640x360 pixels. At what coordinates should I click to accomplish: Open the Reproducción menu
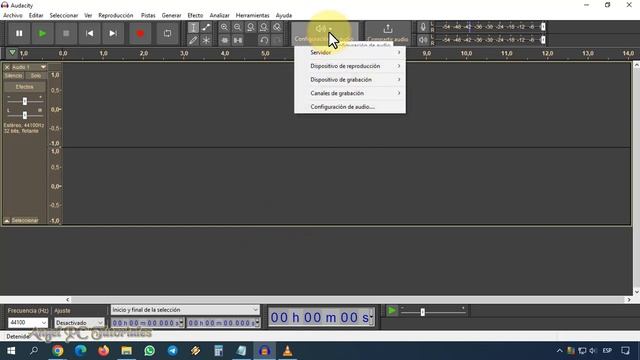[x=116, y=15]
